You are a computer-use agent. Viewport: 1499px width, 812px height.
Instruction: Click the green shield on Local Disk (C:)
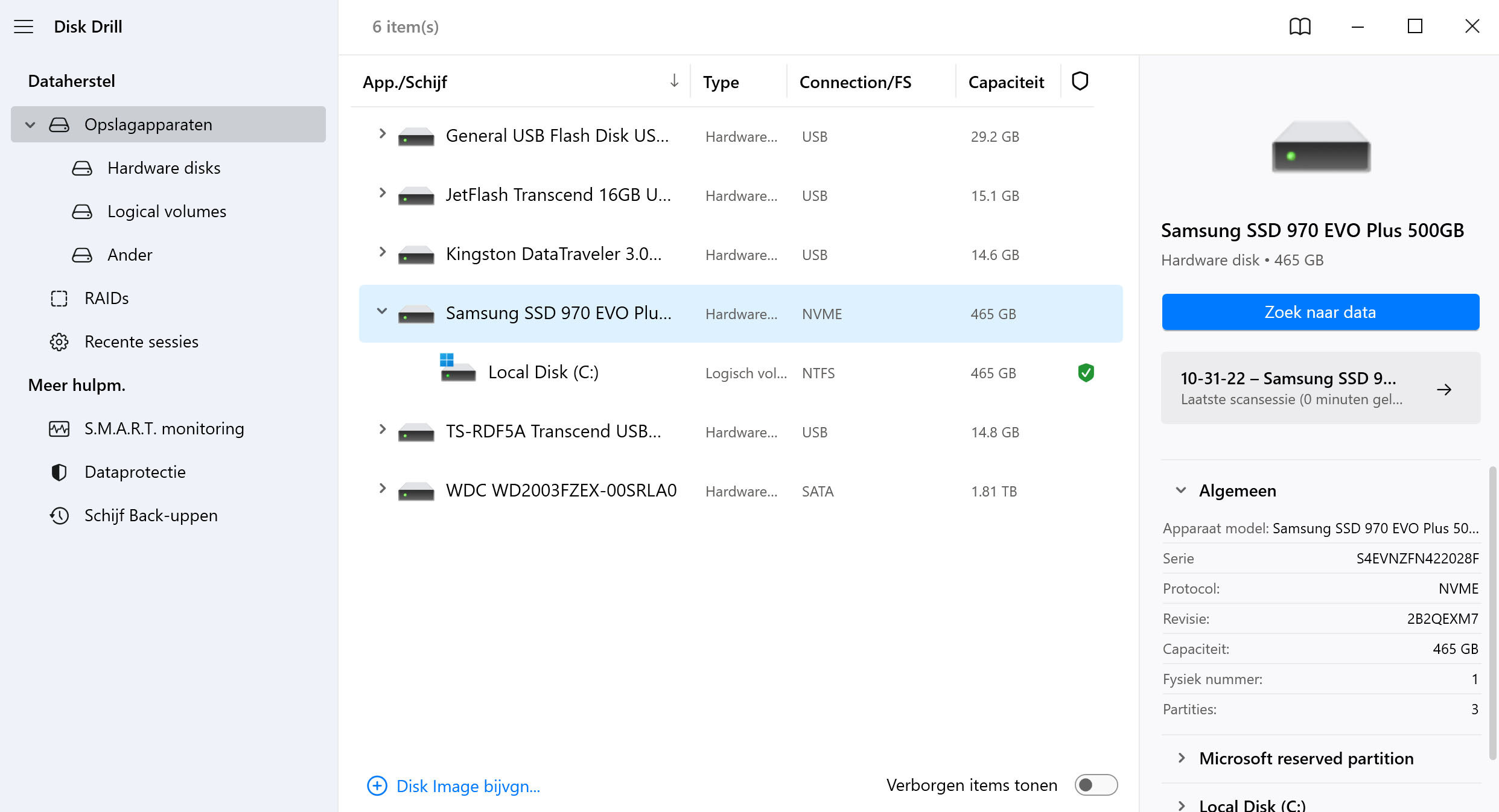[x=1086, y=373]
